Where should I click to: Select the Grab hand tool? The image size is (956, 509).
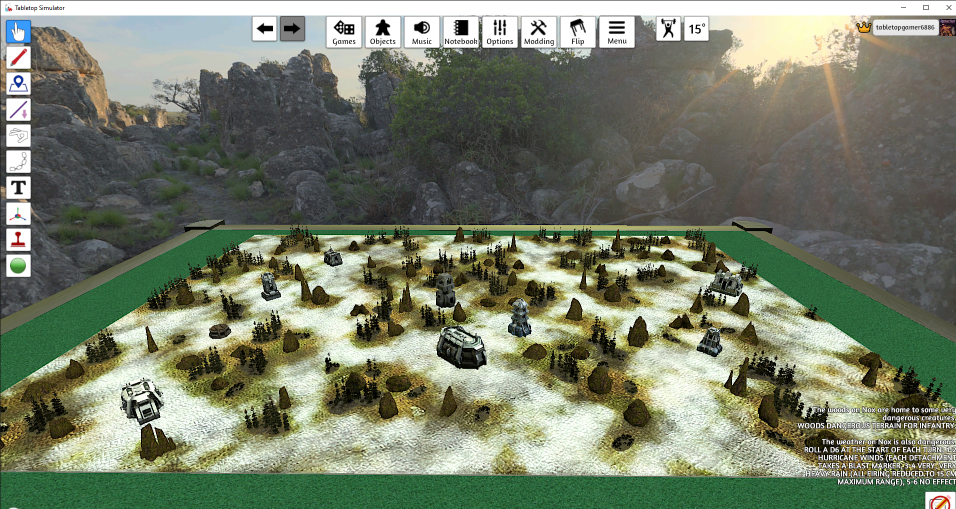tap(18, 31)
